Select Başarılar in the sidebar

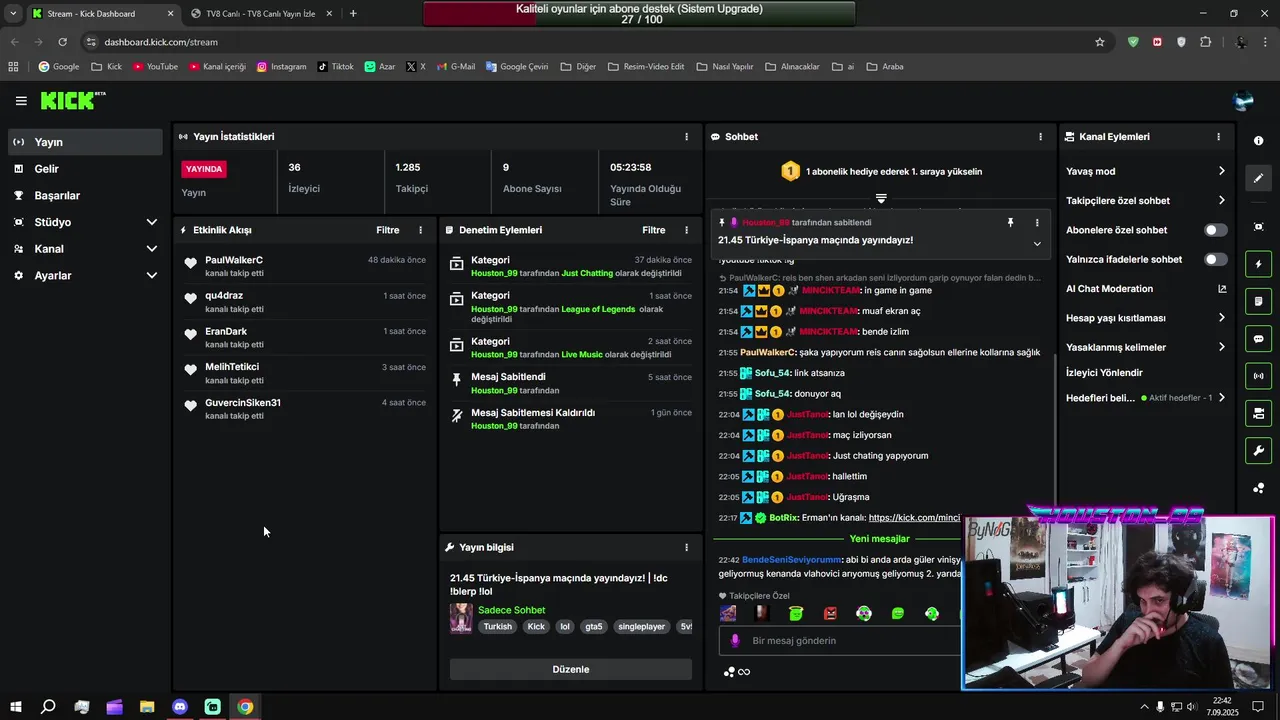(85, 195)
